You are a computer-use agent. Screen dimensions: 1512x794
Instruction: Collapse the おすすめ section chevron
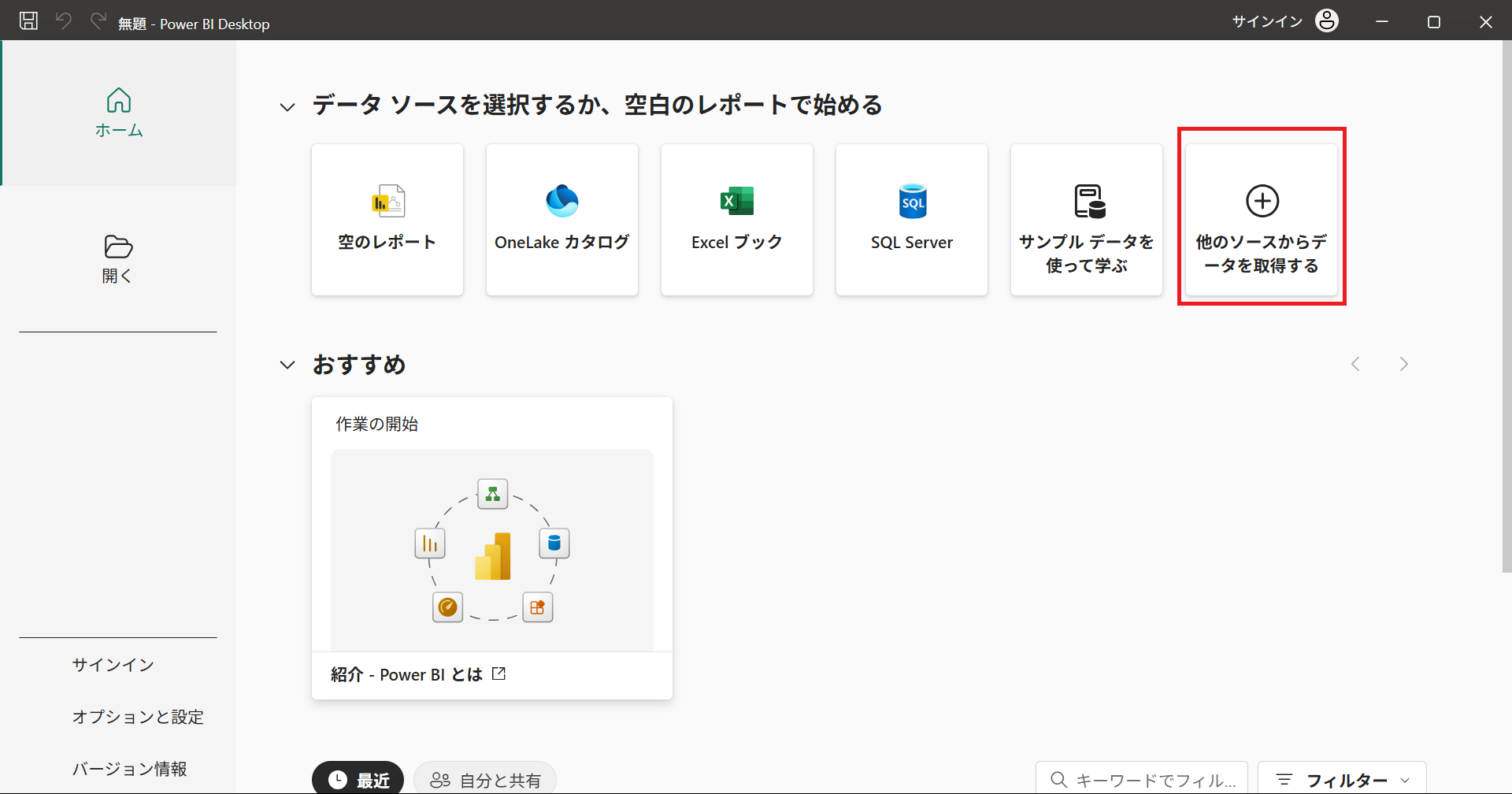tap(287, 365)
